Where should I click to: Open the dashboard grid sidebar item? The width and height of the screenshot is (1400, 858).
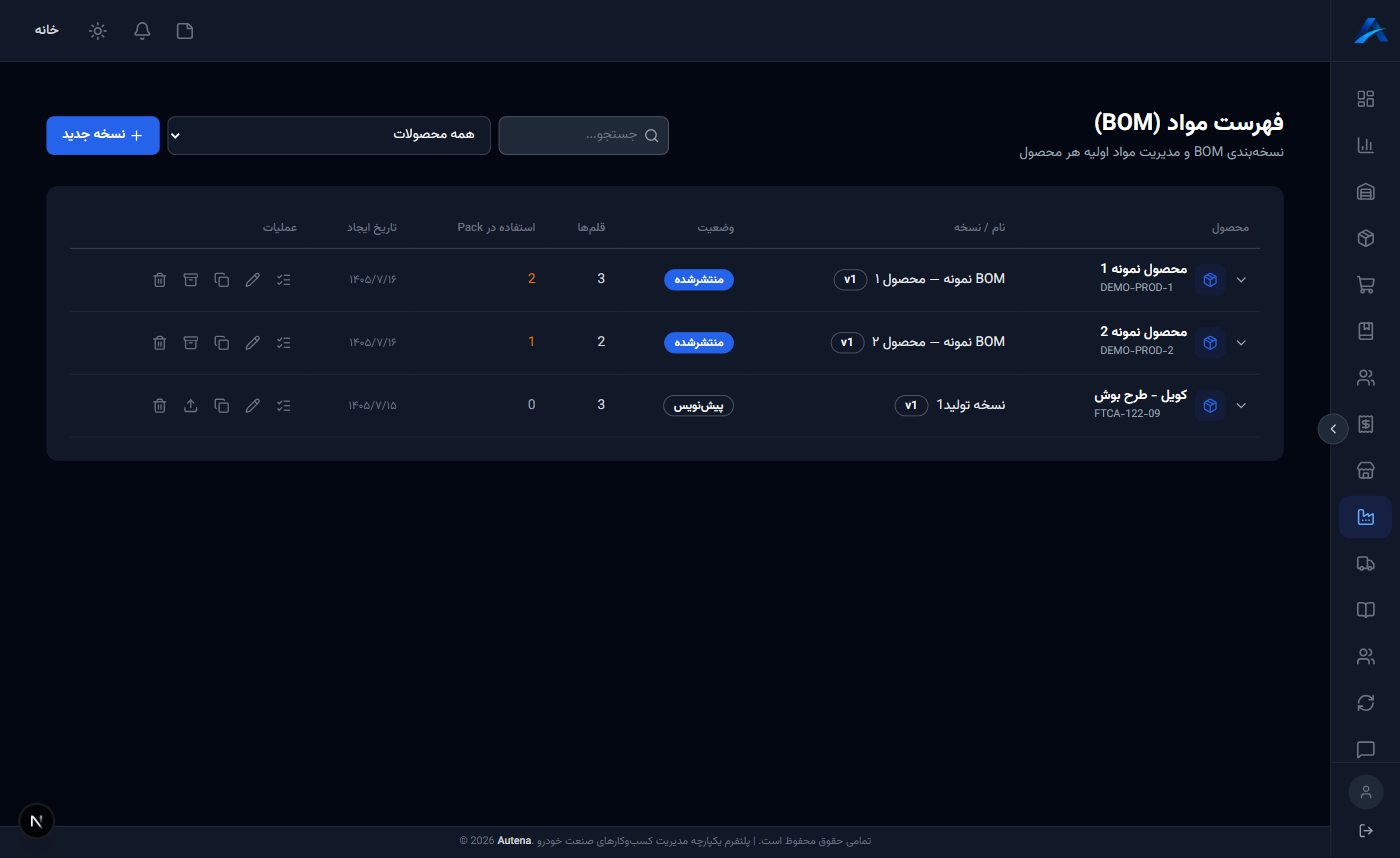[1365, 99]
